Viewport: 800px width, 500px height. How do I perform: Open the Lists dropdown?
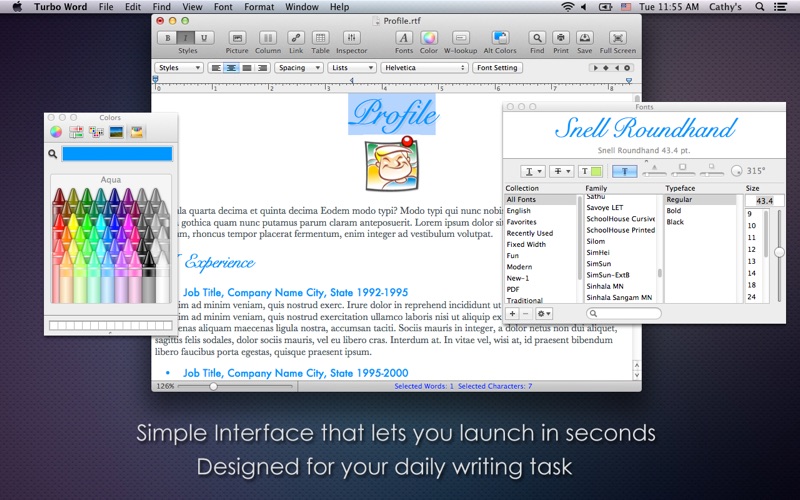click(352, 68)
